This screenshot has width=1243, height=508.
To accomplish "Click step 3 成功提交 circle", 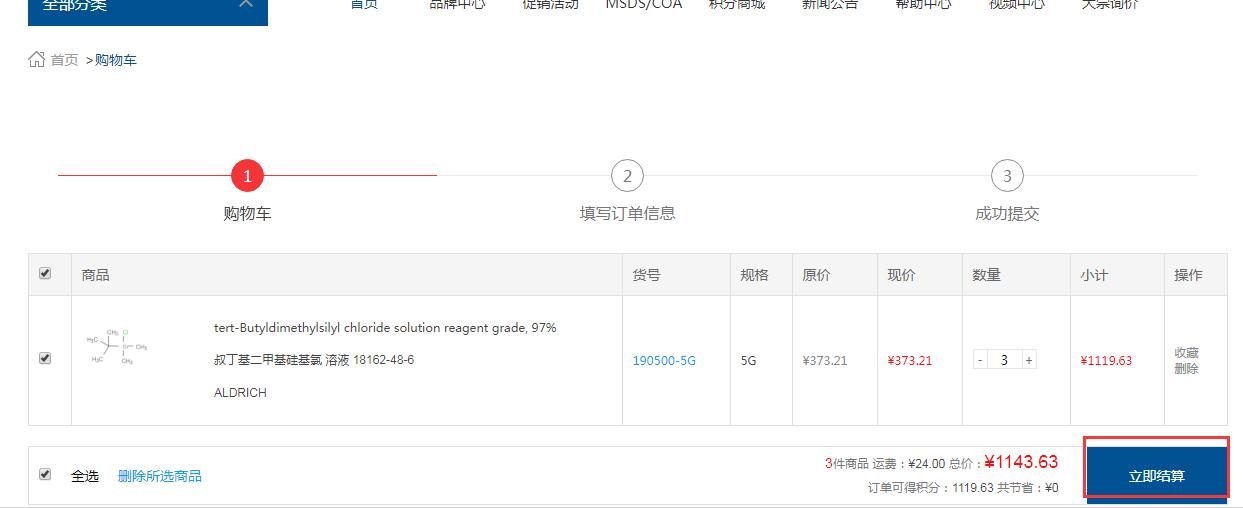I will 1007,177.
